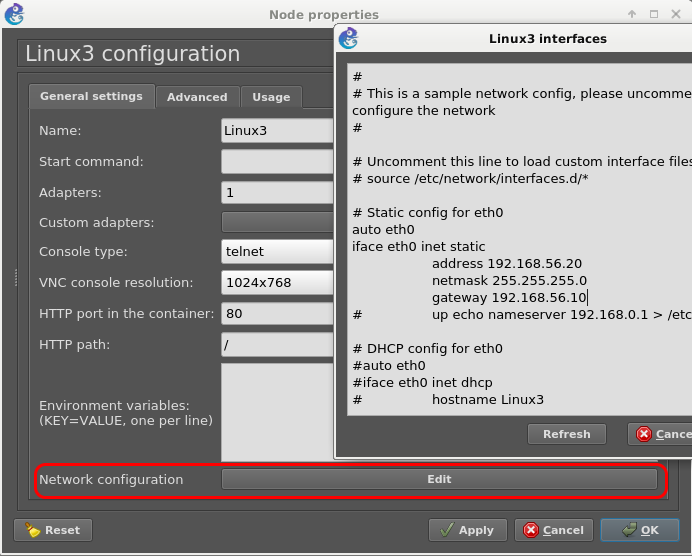This screenshot has width=692, height=556.
Task: Switch to the Usage tab
Action: click(271, 97)
